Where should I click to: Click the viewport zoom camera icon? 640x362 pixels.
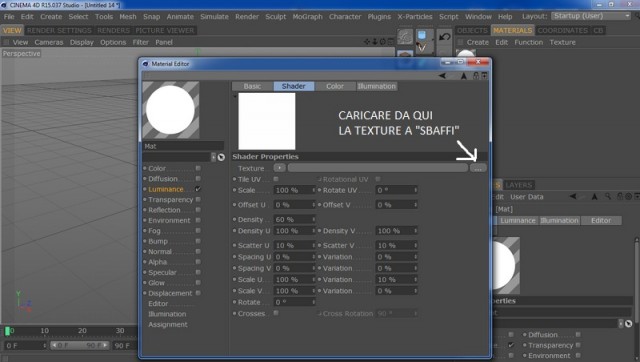(375, 42)
